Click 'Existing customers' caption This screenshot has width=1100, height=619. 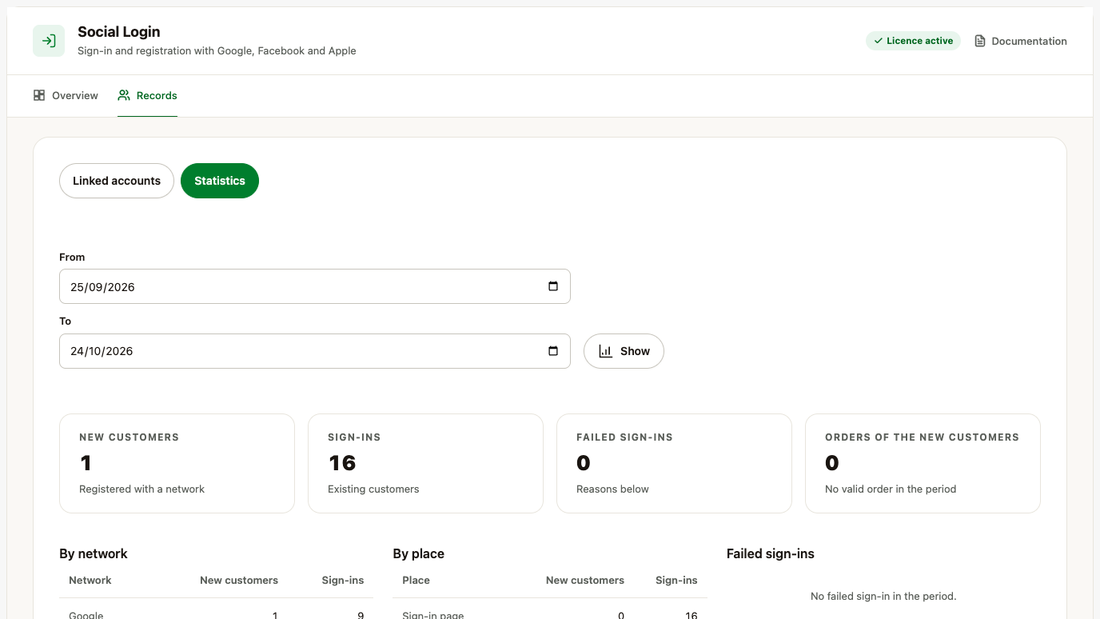(x=373, y=489)
